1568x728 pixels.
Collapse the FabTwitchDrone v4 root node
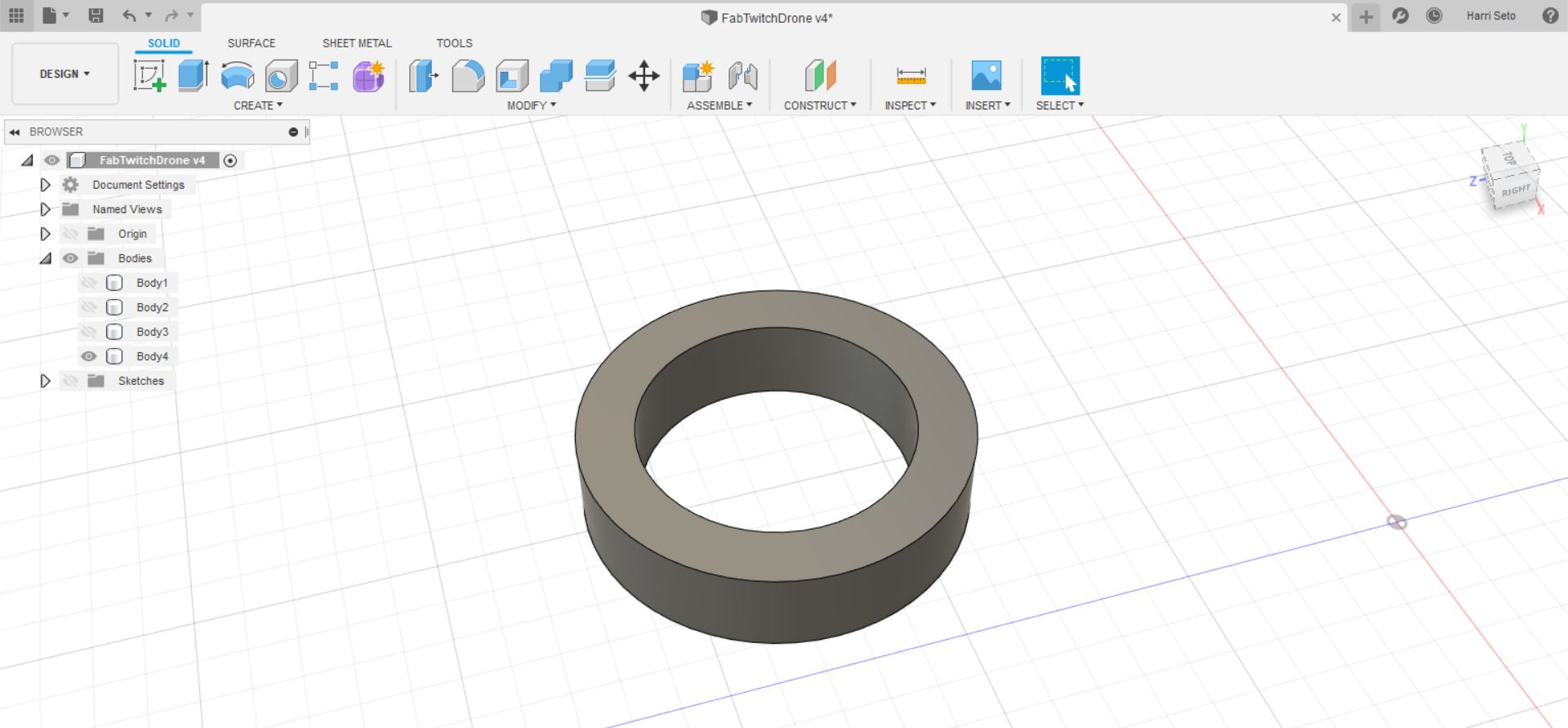(x=28, y=160)
